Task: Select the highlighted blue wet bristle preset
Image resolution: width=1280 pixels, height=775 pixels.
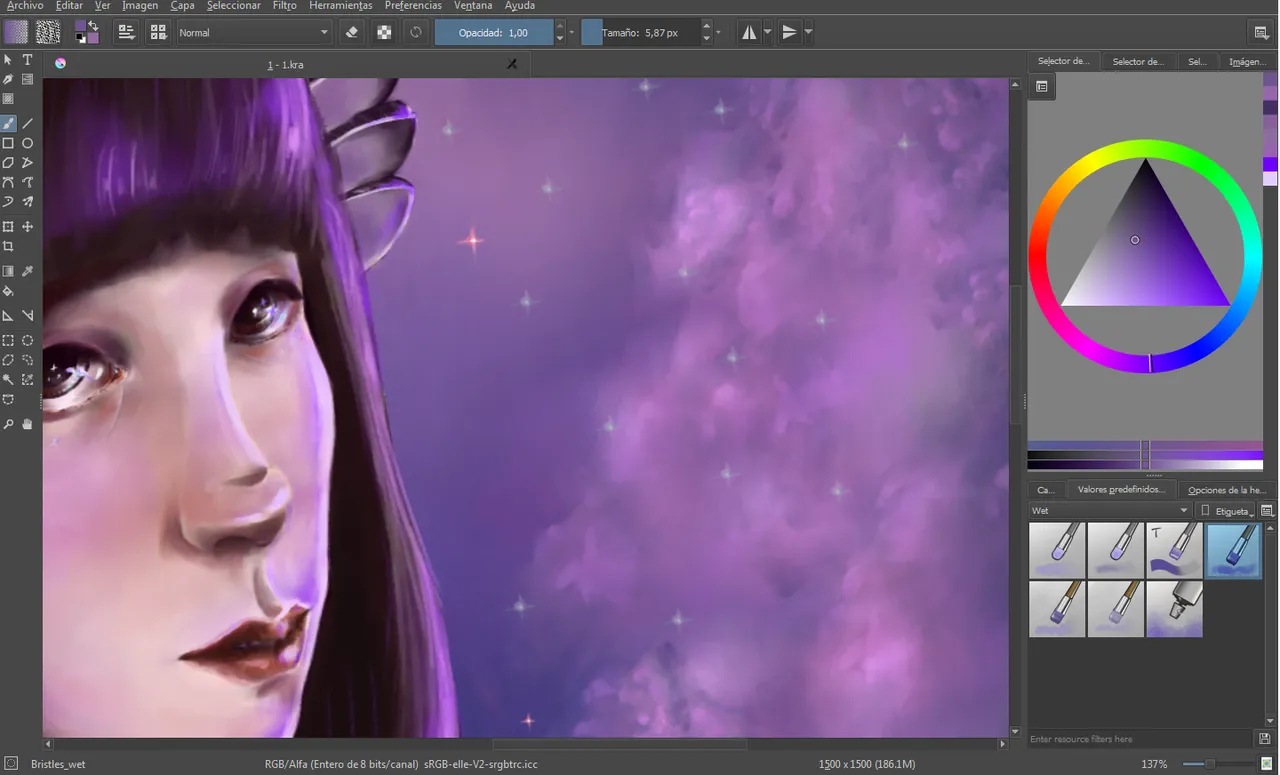Action: [x=1233, y=551]
